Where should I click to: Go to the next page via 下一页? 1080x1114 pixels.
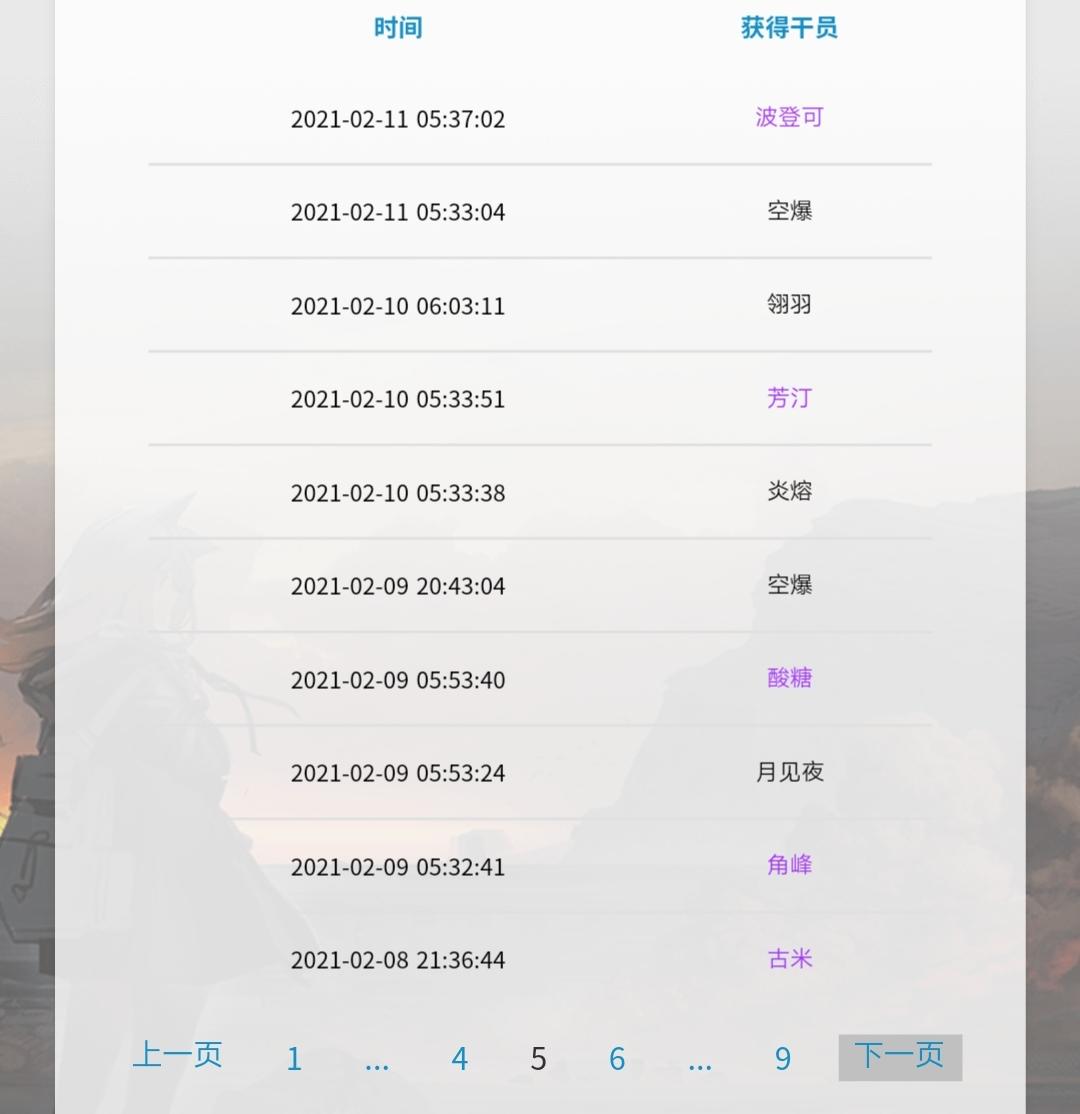coord(900,1056)
